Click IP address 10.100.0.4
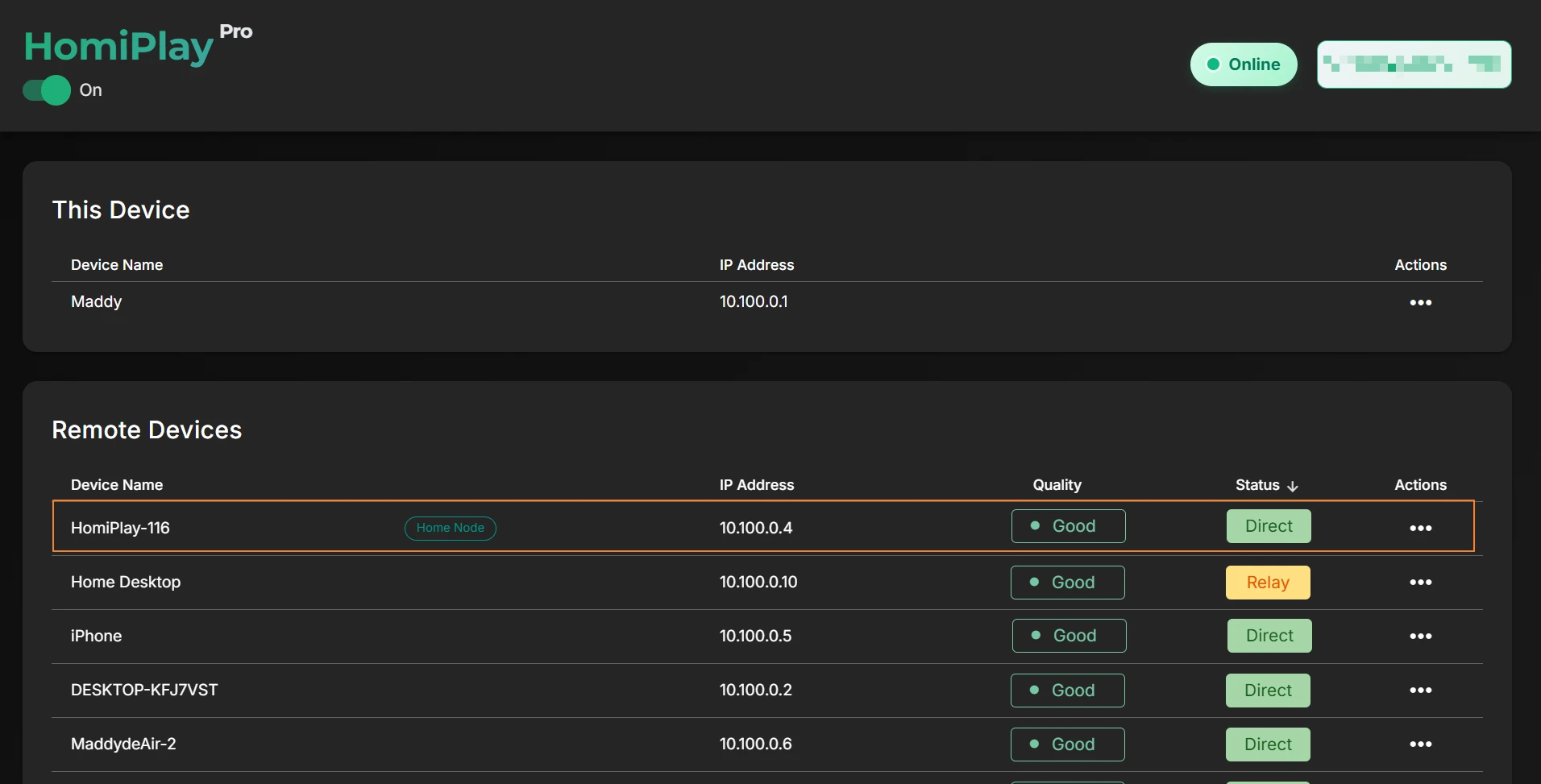 [756, 528]
